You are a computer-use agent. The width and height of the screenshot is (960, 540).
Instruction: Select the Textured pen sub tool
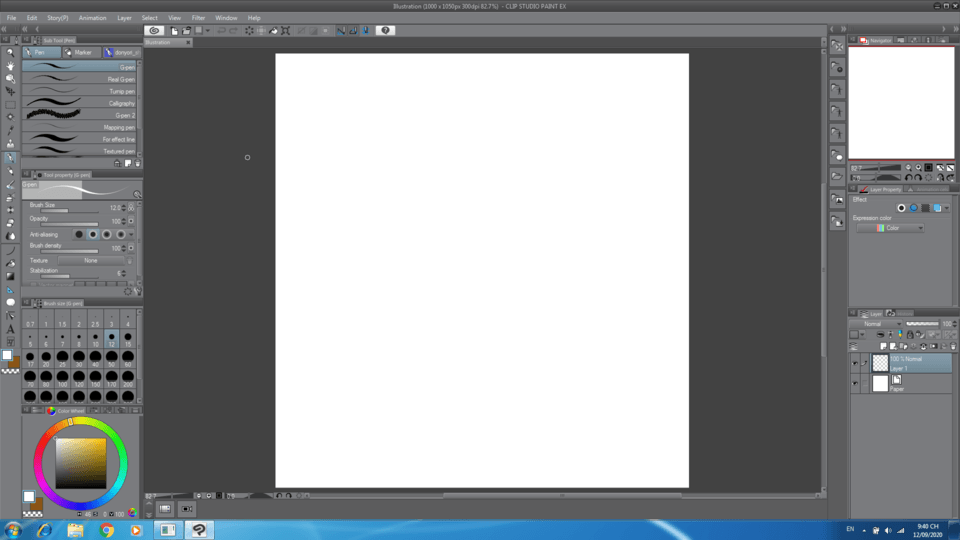point(81,151)
